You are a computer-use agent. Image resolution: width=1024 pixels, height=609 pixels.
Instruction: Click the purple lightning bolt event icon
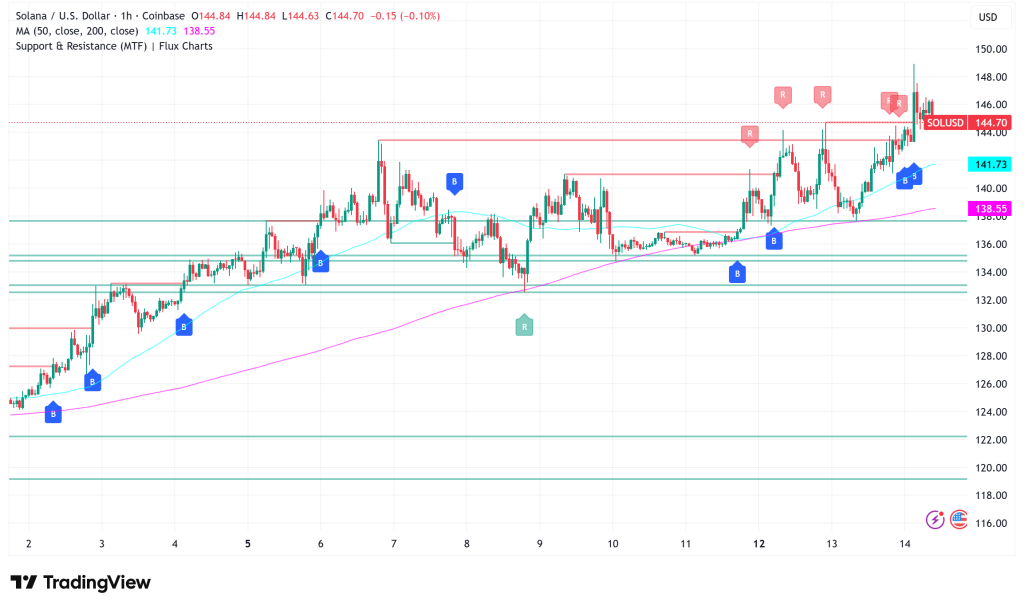[x=935, y=519]
